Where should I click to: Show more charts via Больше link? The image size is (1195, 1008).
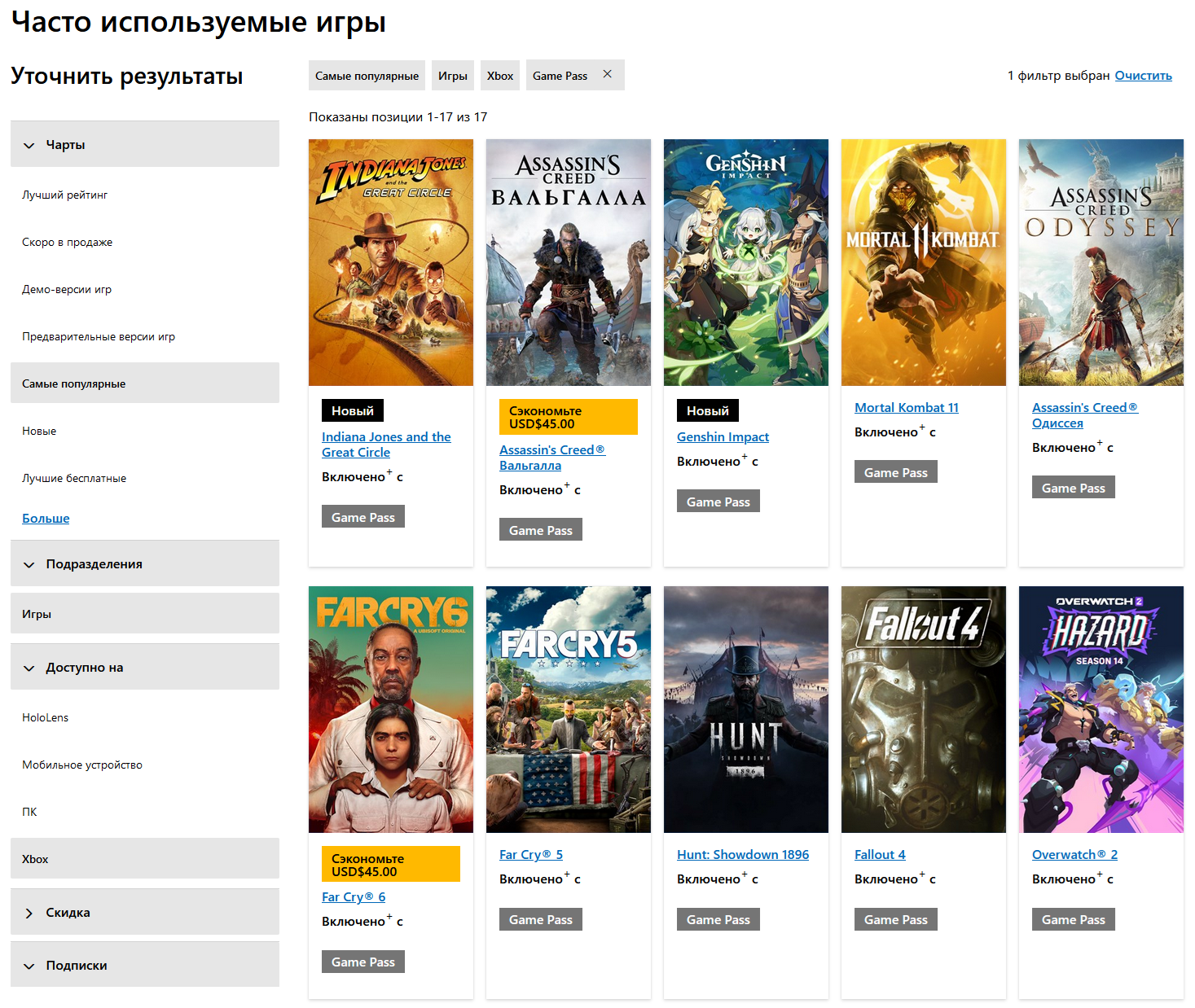pos(46,519)
